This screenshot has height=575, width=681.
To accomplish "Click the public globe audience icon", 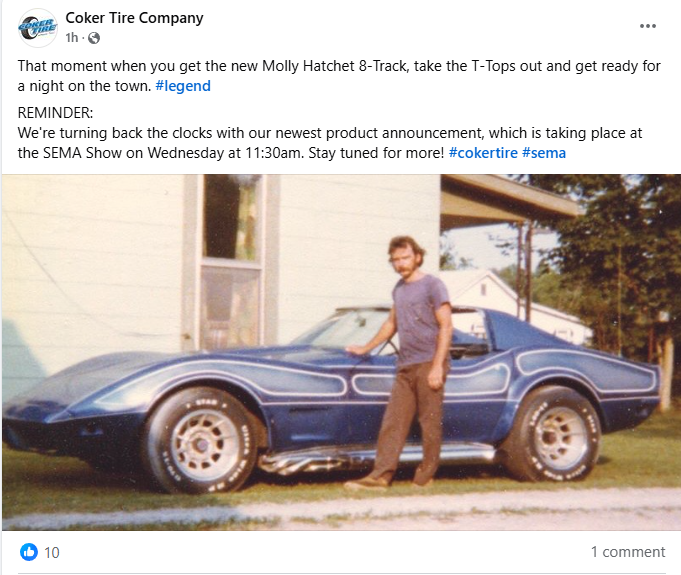I will [94, 38].
